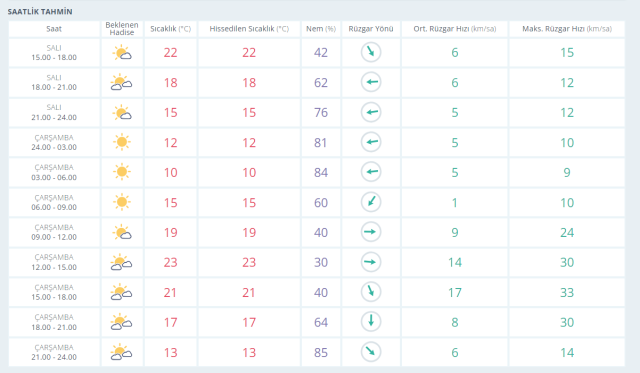This screenshot has width=640, height=373.
Task: Click the partly cloudy icon for SALI 15.00 - 18.00
Action: click(x=122, y=53)
